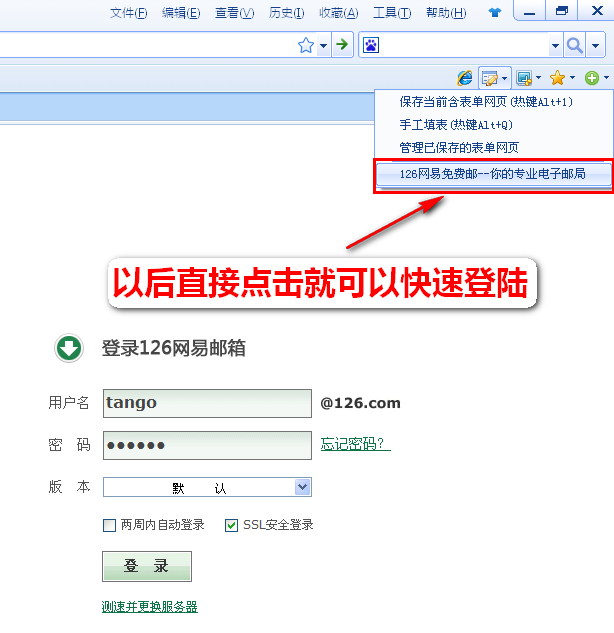Image resolution: width=614 pixels, height=633 pixels.
Task: Open the 编辑(E) menu
Action: (x=181, y=13)
